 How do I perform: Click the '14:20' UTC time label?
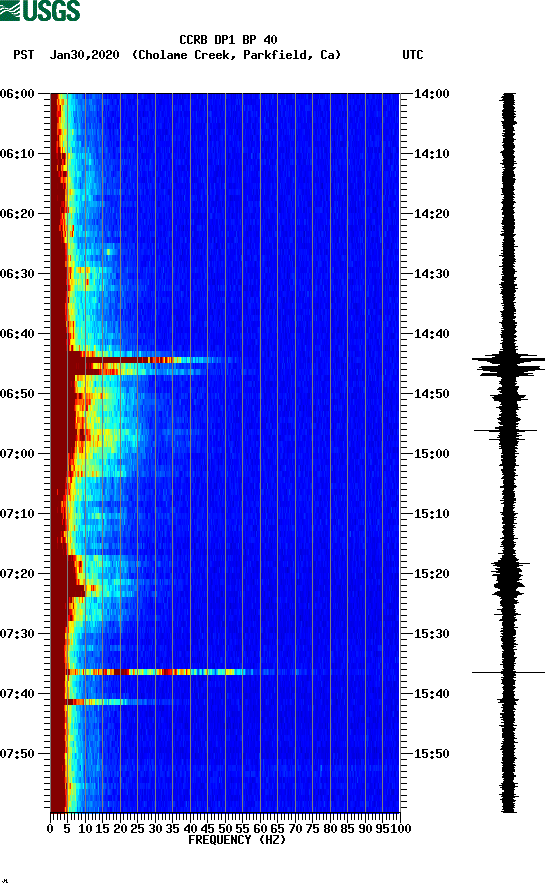click(431, 214)
